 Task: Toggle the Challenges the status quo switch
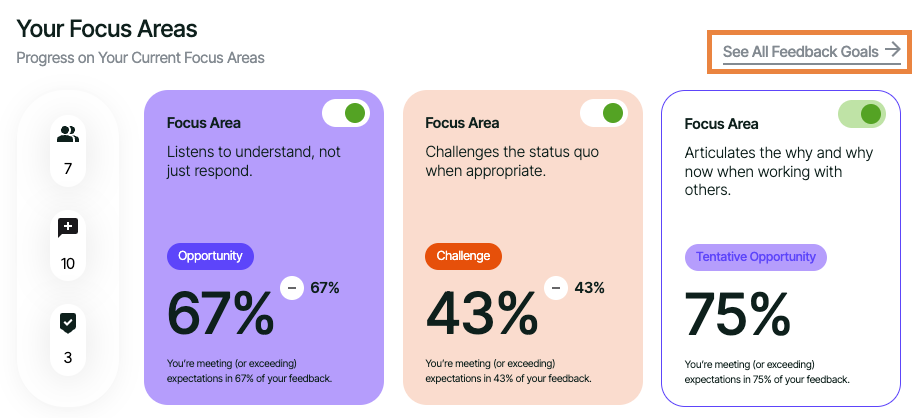pyautogui.click(x=604, y=113)
